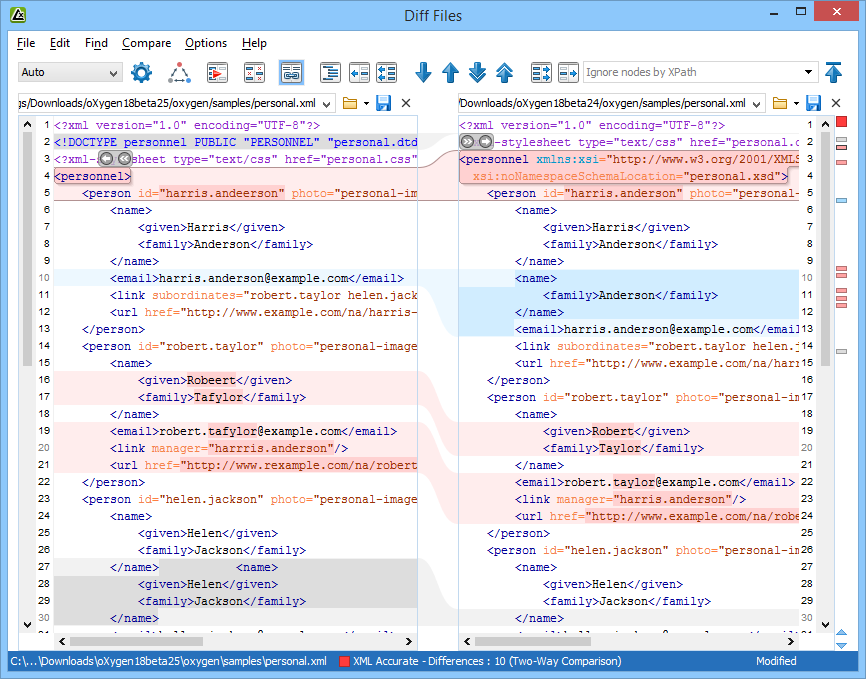Jump to last difference with double-down arrow icon
The image size is (866, 679).
pos(477,73)
